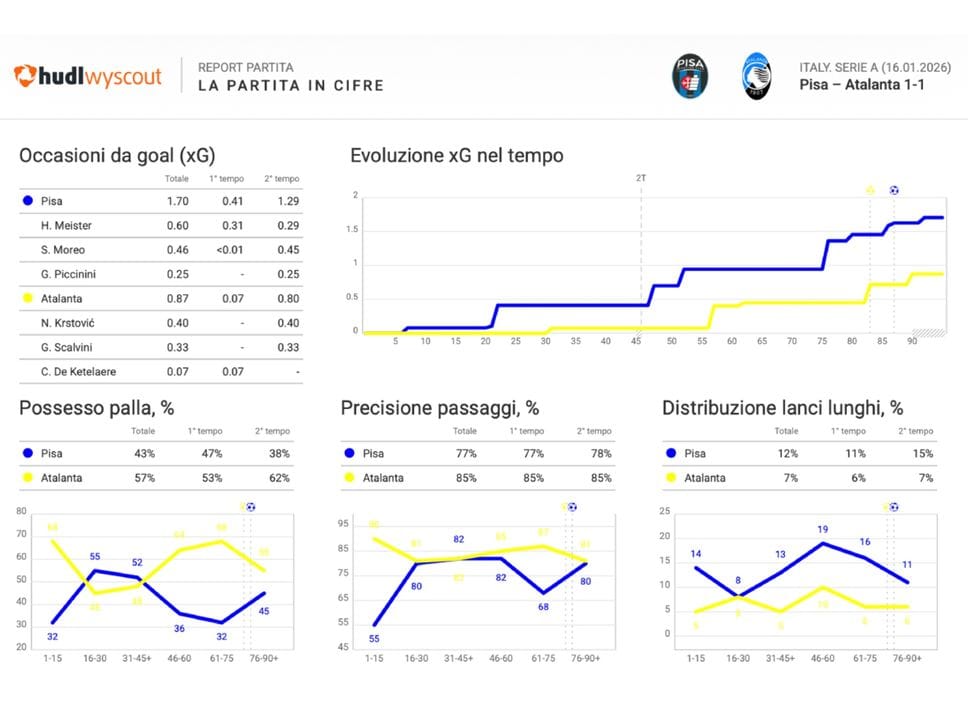Open N. Krstović player row
The height and width of the screenshot is (712, 968).
[66, 322]
